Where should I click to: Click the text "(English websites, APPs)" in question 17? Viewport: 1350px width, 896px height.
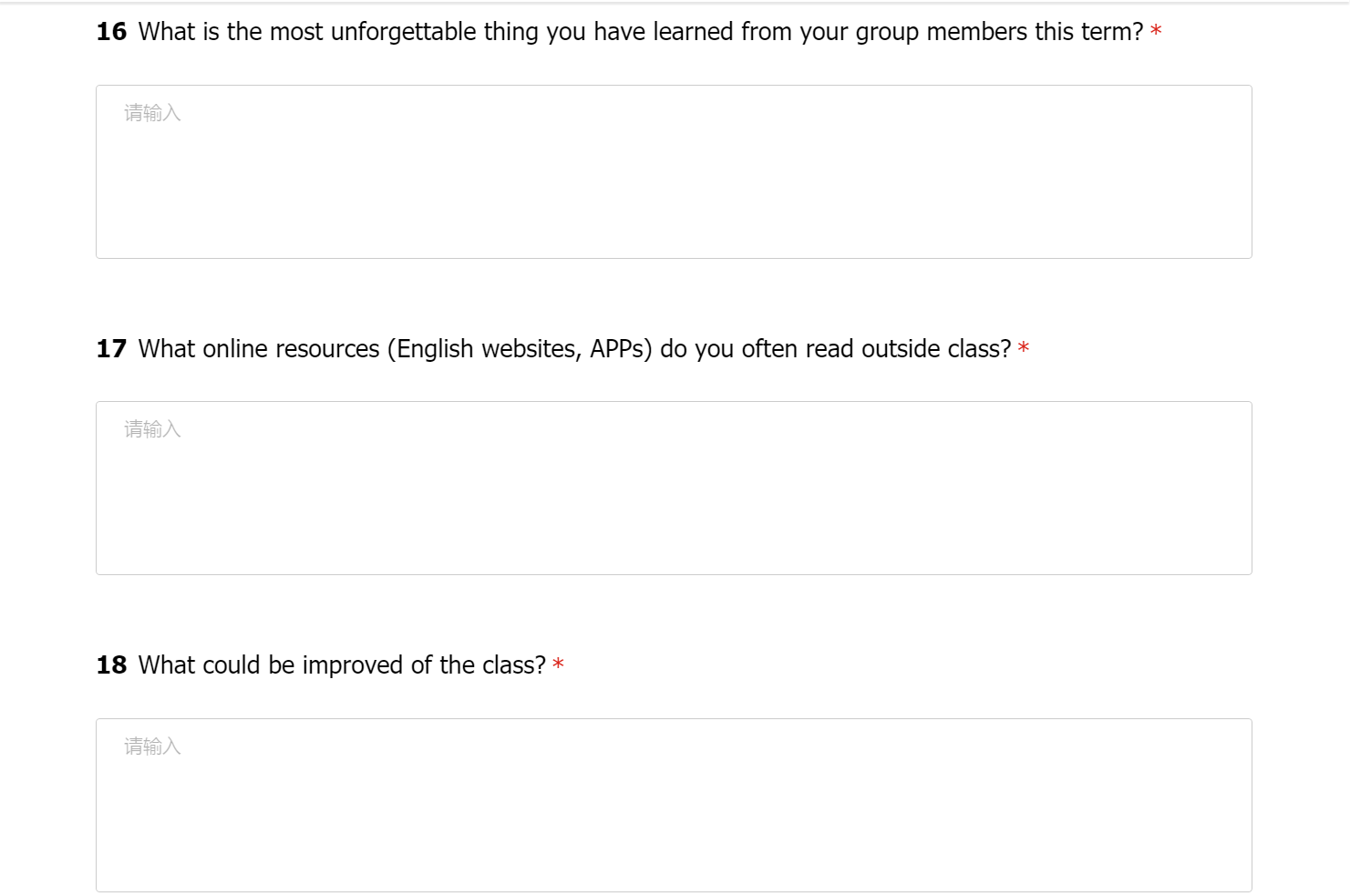(x=520, y=349)
